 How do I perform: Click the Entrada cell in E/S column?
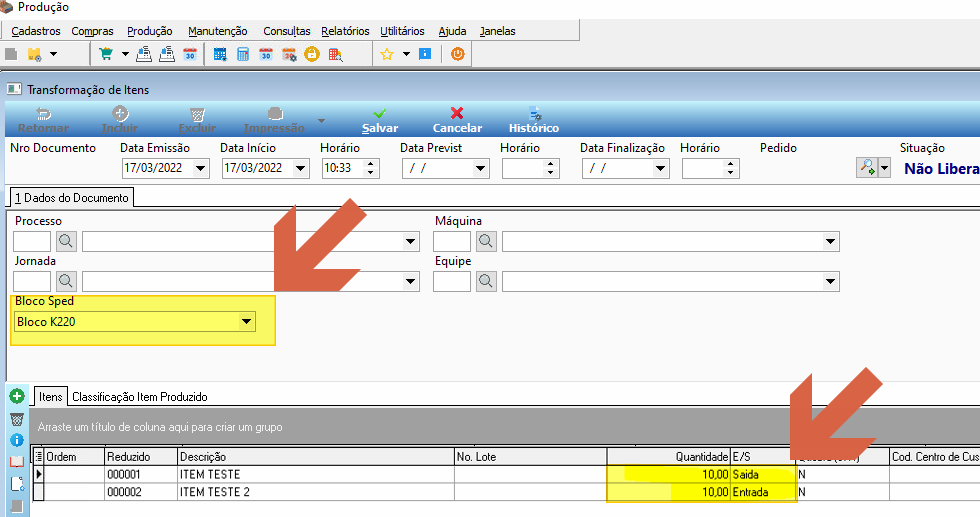click(764, 492)
